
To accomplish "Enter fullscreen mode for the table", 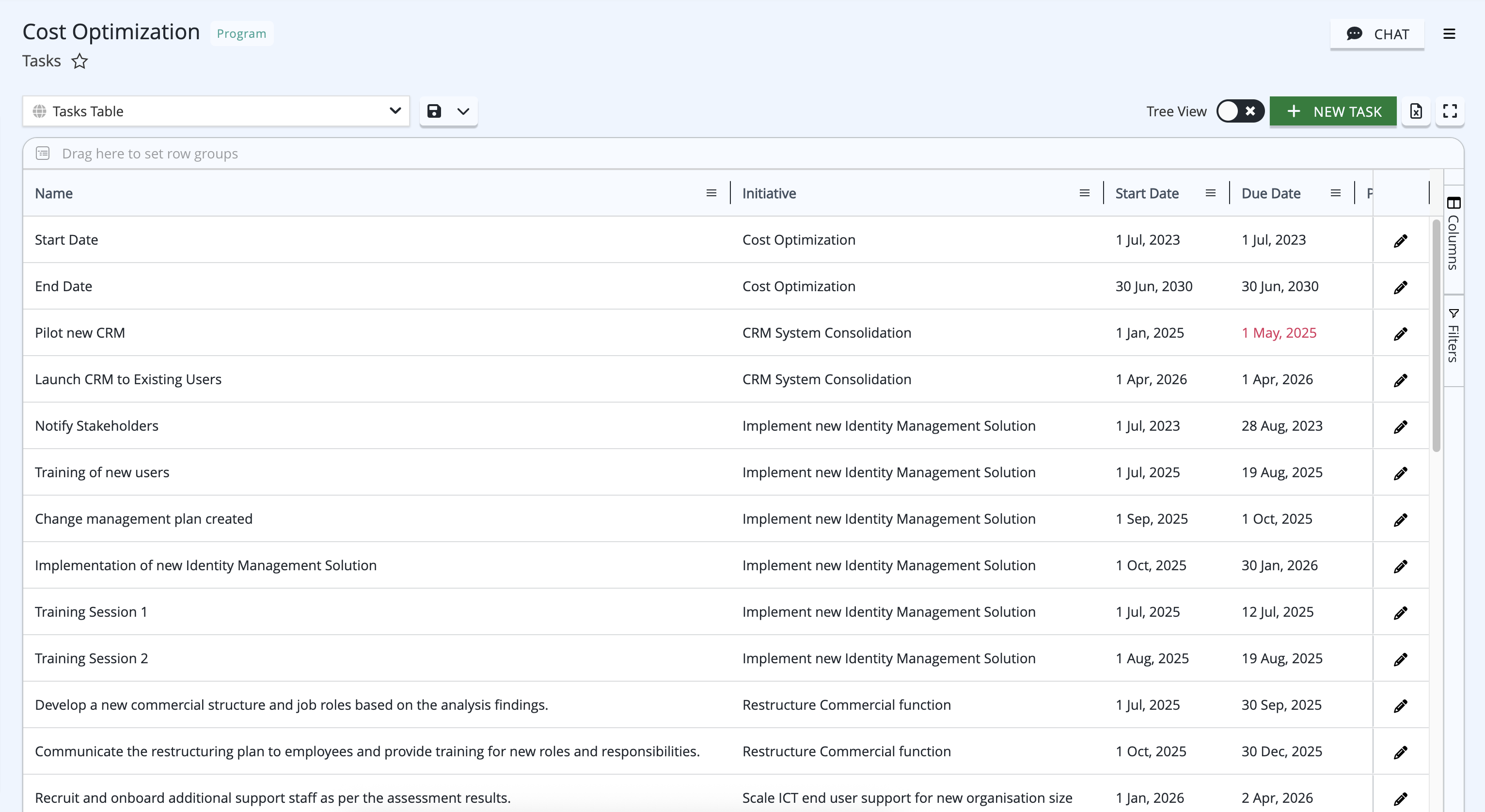I will (1450, 111).
